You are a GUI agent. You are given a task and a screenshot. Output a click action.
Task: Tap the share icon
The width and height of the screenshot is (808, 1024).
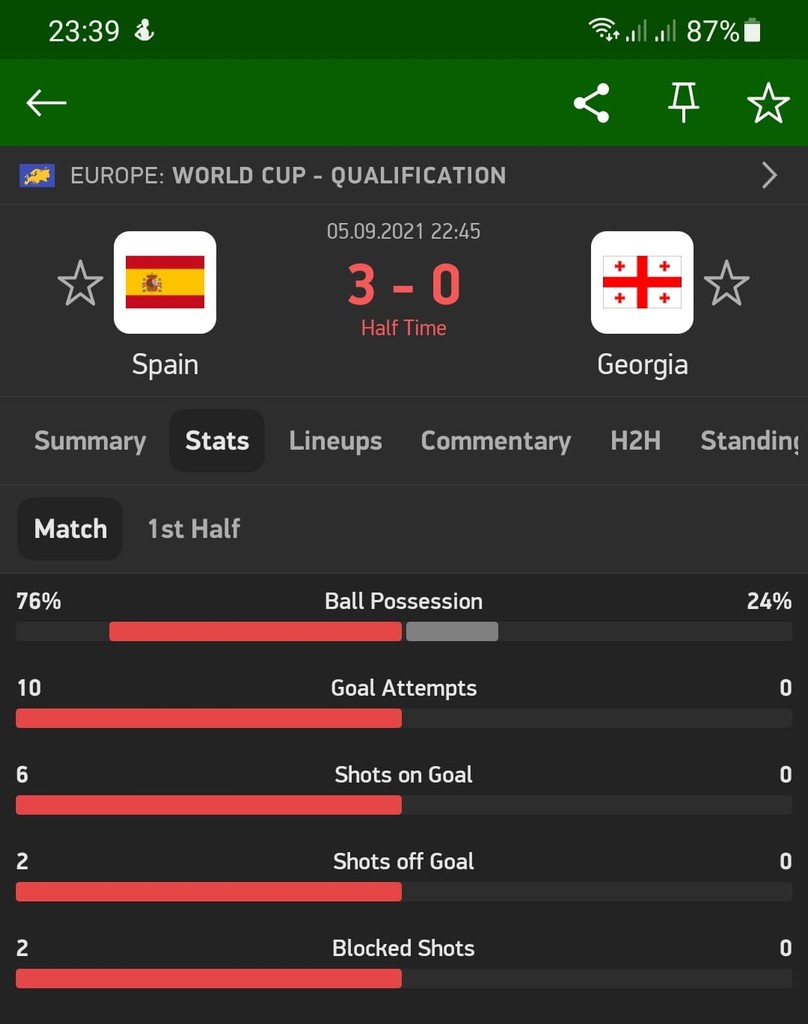(x=592, y=103)
